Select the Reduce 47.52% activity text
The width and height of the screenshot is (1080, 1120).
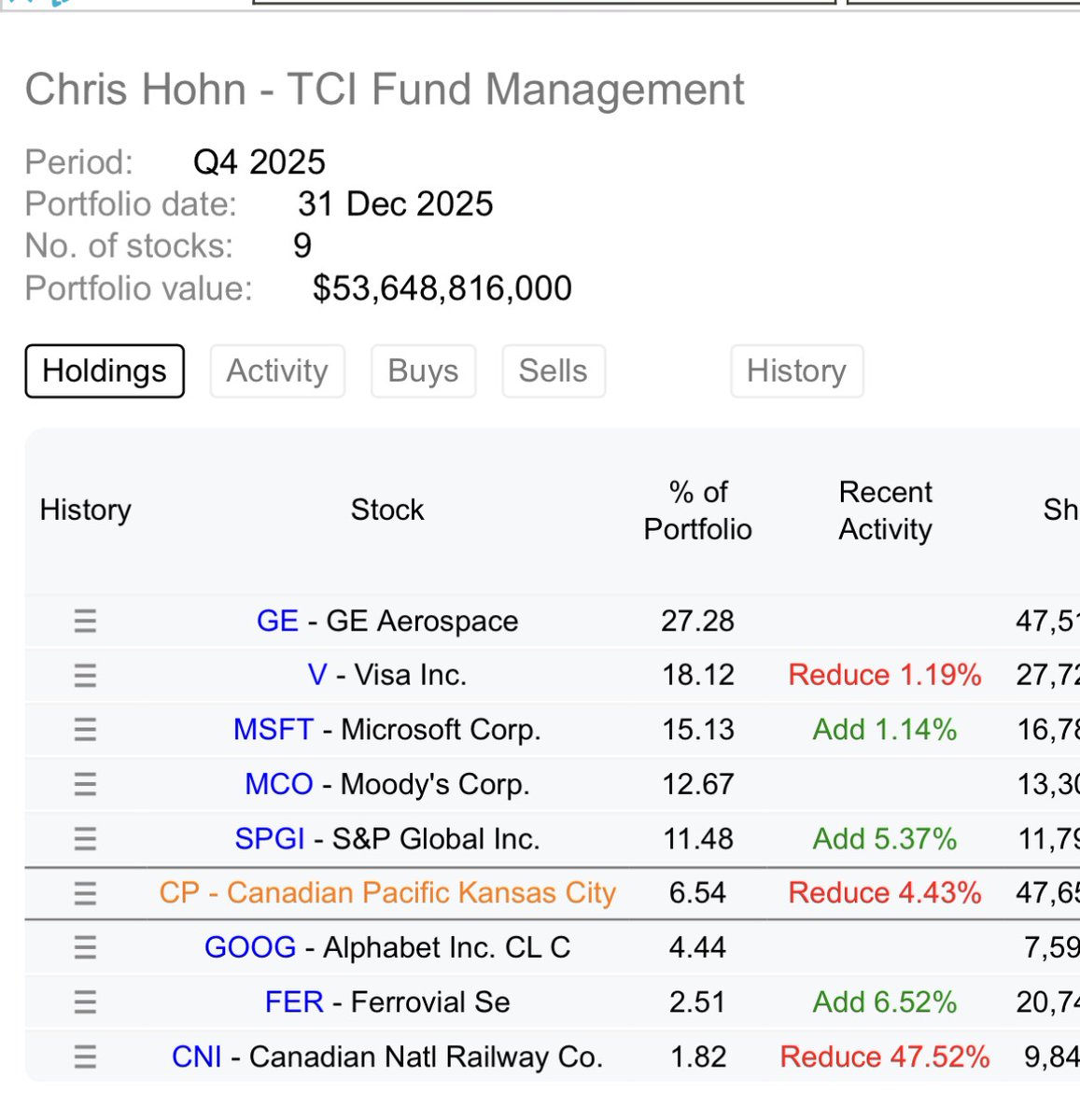pos(885,1057)
